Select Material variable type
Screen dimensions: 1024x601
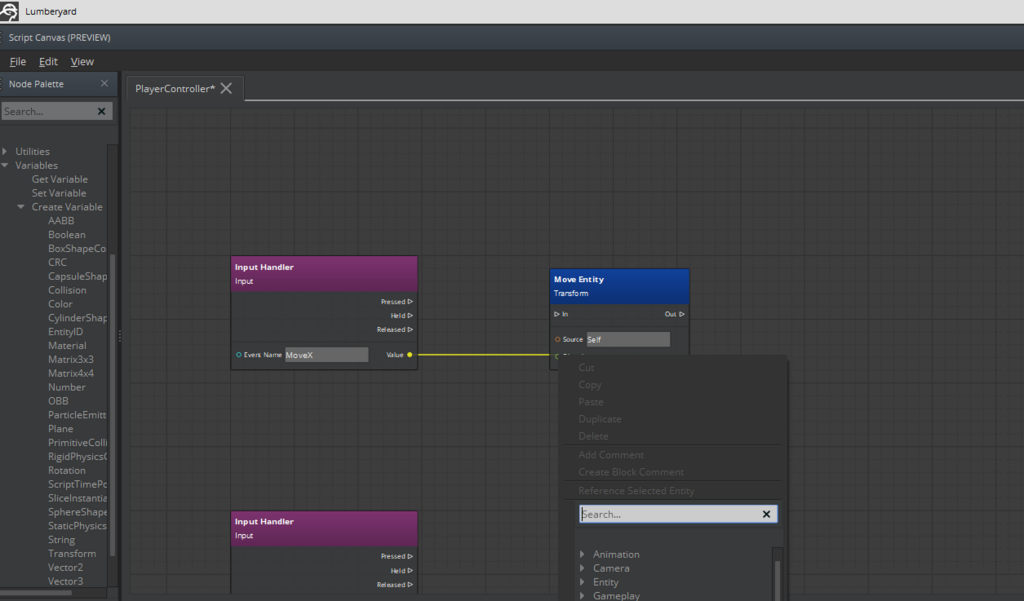click(67, 346)
